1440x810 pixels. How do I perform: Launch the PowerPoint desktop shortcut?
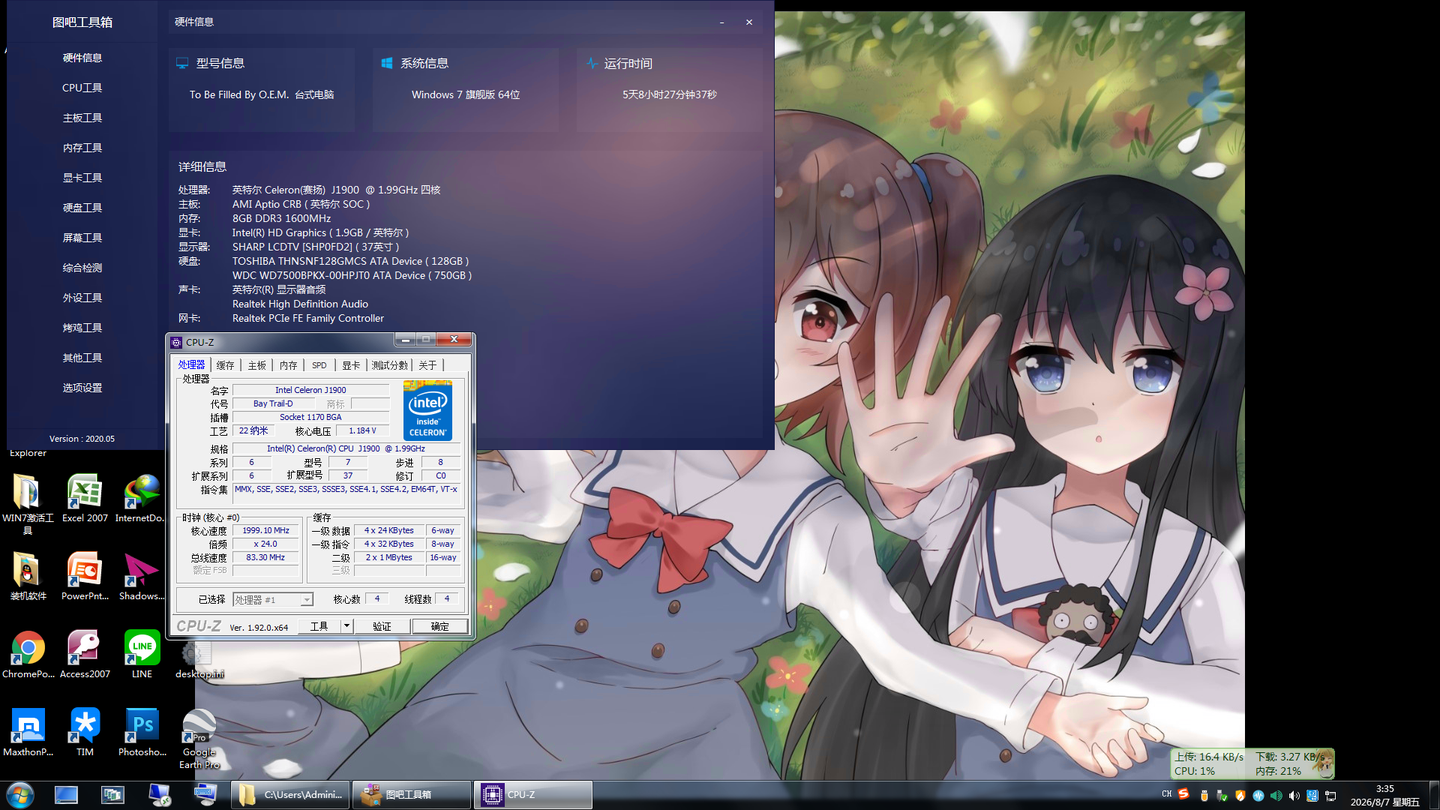[x=85, y=575]
